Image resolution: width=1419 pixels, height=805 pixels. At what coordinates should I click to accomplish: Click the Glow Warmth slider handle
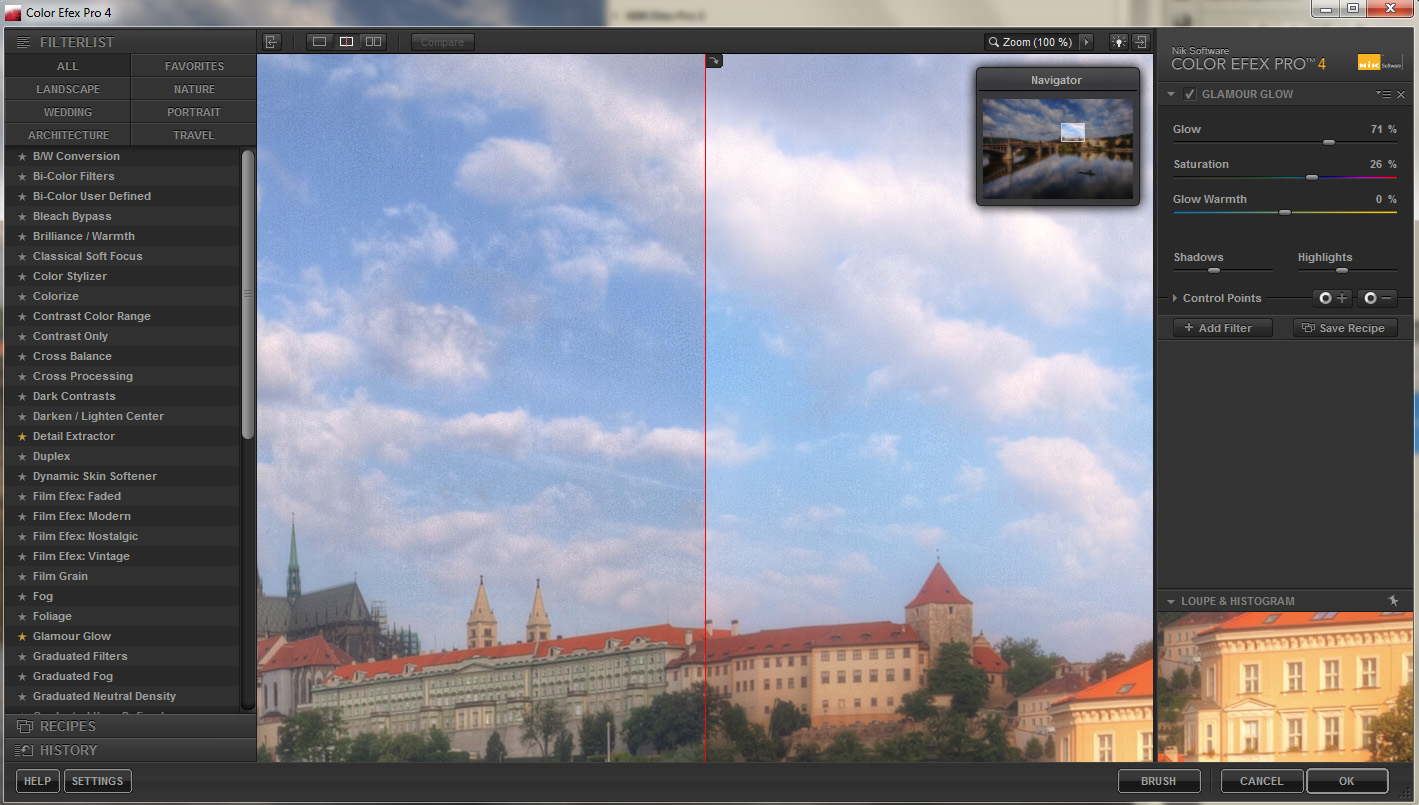click(1285, 212)
